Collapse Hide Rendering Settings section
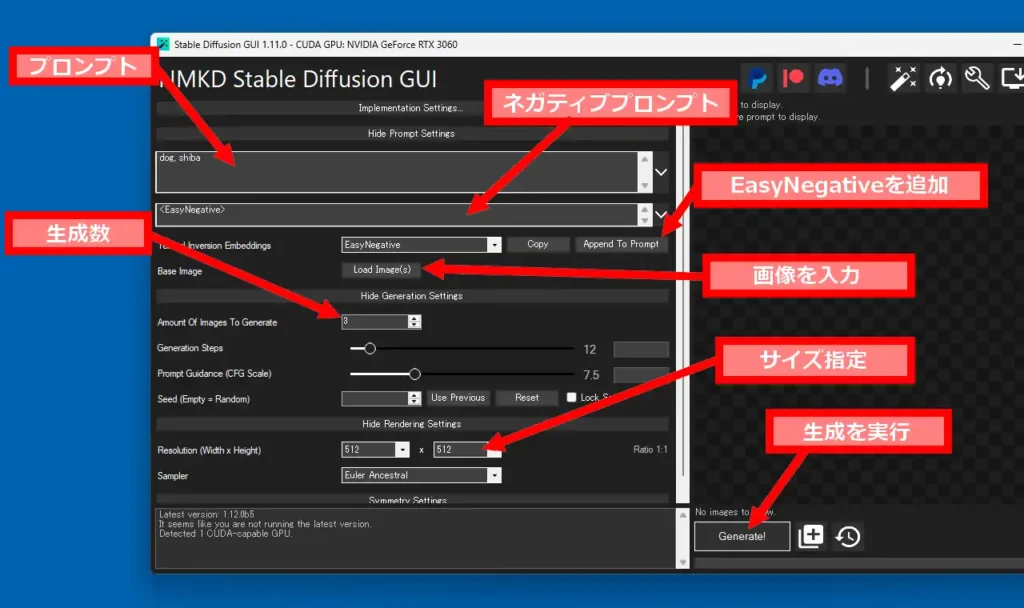This screenshot has width=1024, height=608. point(411,424)
